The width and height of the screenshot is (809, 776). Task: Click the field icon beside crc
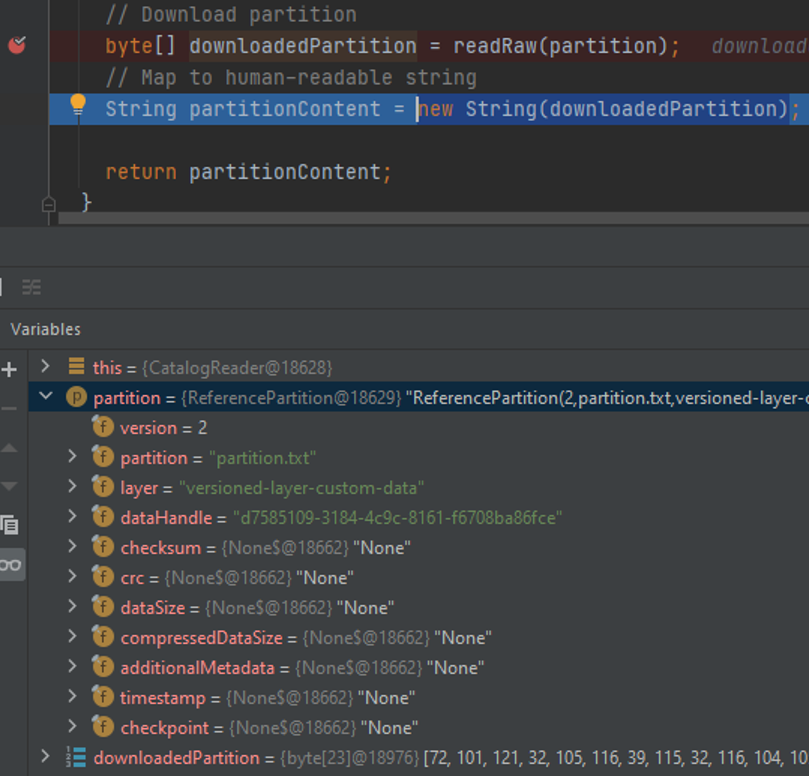[103, 576]
